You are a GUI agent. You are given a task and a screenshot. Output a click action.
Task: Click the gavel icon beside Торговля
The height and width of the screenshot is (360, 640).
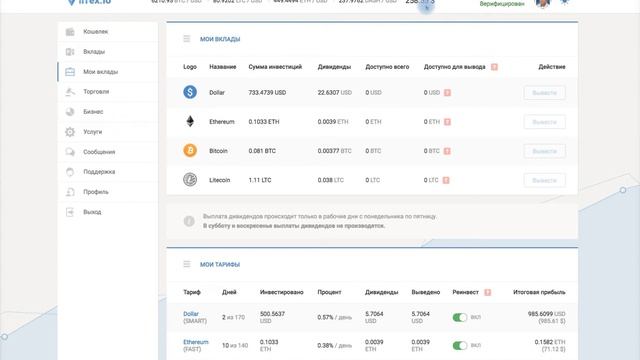70,91
